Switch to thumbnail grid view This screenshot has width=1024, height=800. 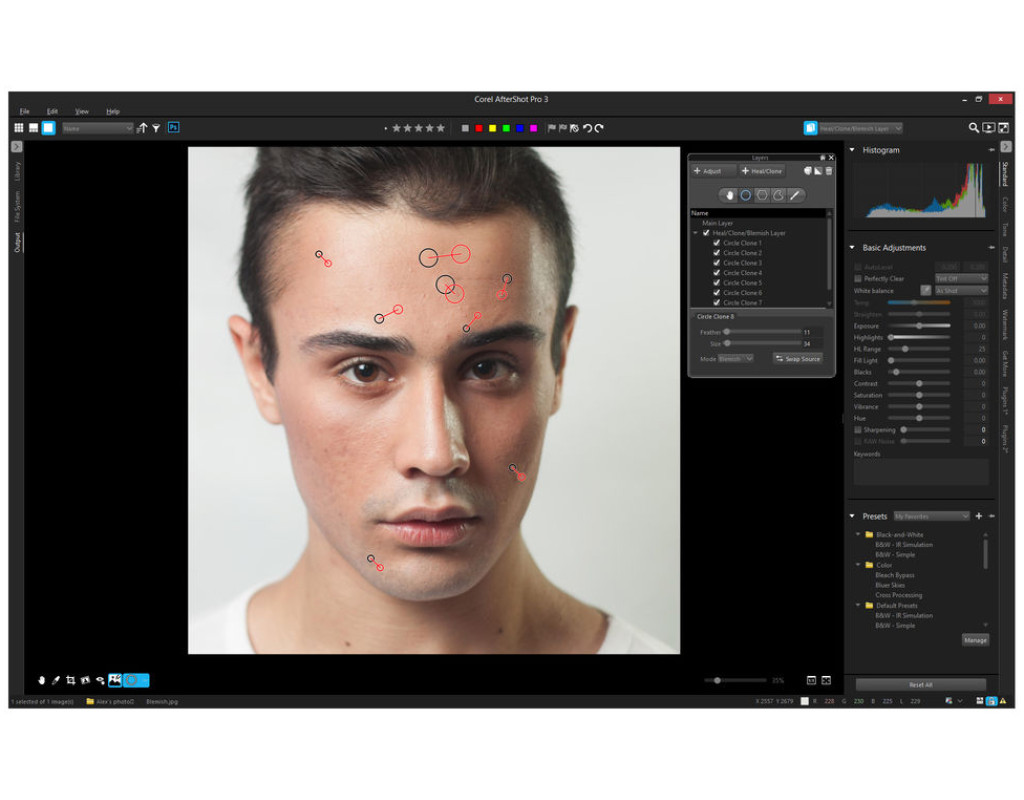[x=19, y=128]
